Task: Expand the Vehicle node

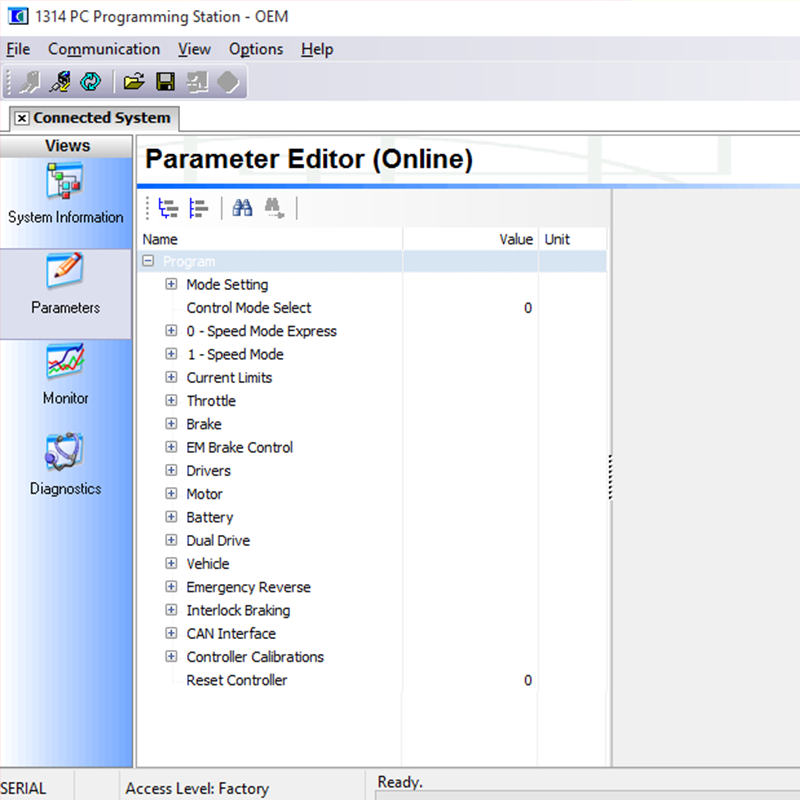Action: [x=171, y=563]
